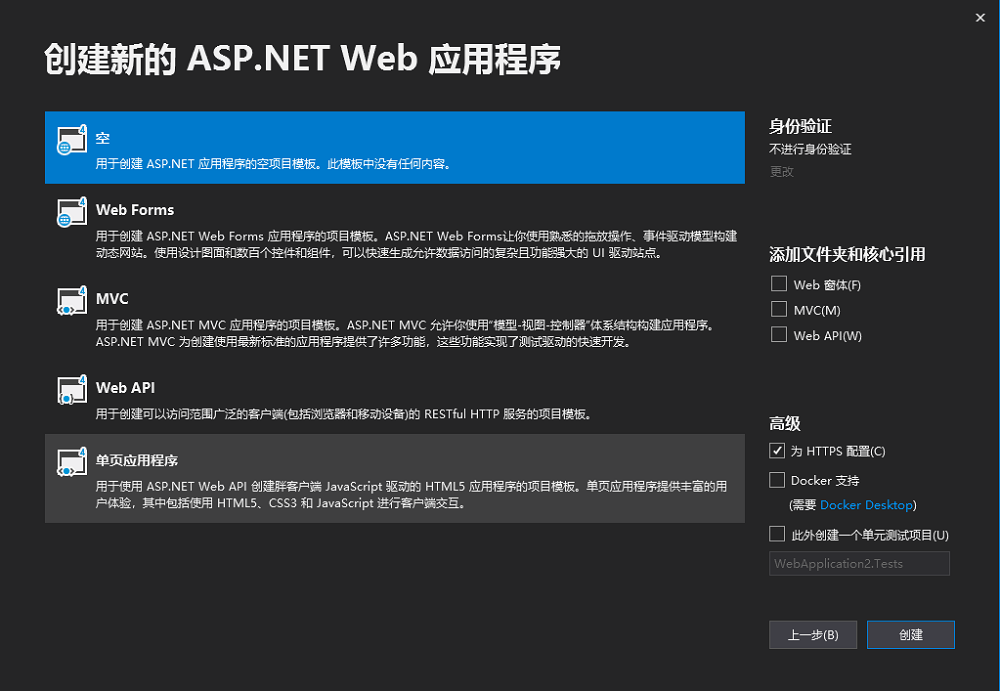
Task: Enable Docker 支持 checkbox
Action: (x=778, y=480)
